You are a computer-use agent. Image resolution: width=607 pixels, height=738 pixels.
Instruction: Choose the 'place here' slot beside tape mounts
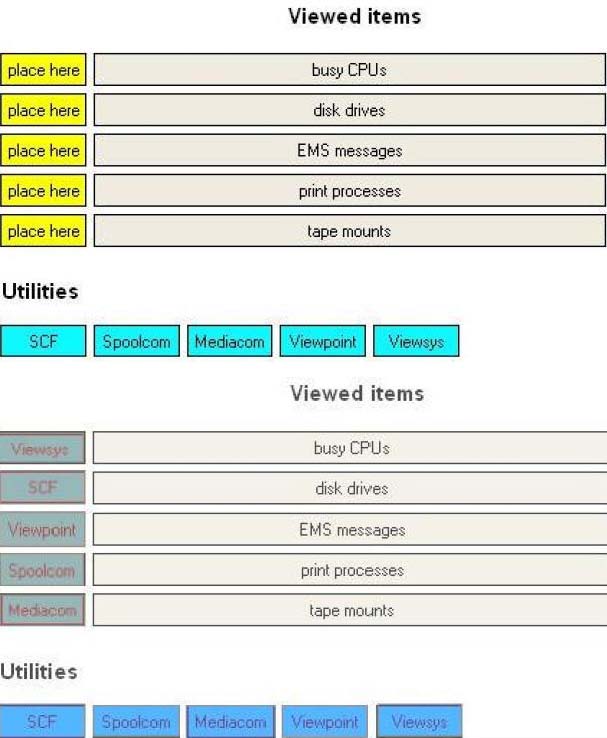click(x=43, y=231)
